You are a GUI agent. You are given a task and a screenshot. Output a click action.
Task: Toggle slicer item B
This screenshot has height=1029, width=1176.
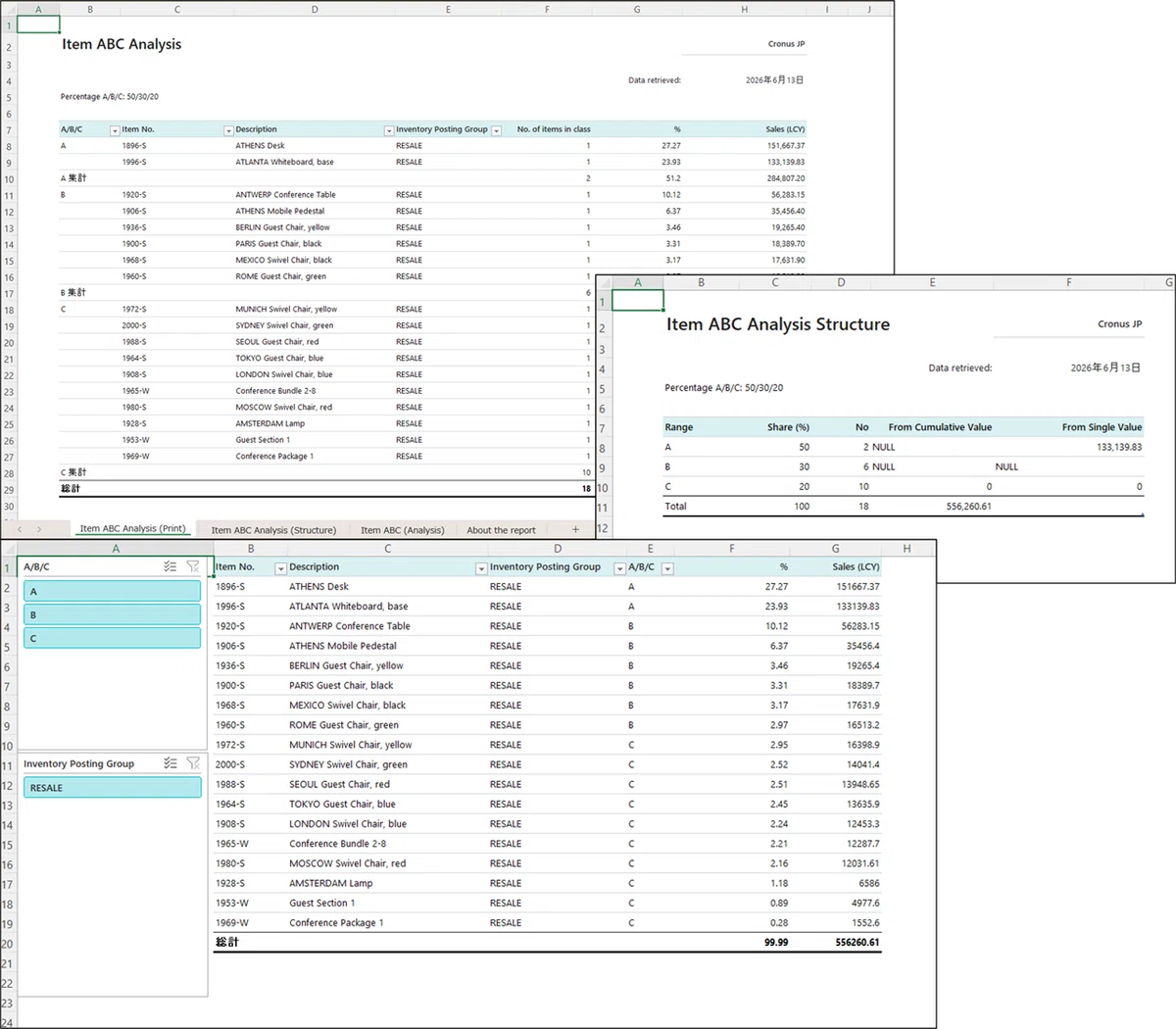(113, 614)
